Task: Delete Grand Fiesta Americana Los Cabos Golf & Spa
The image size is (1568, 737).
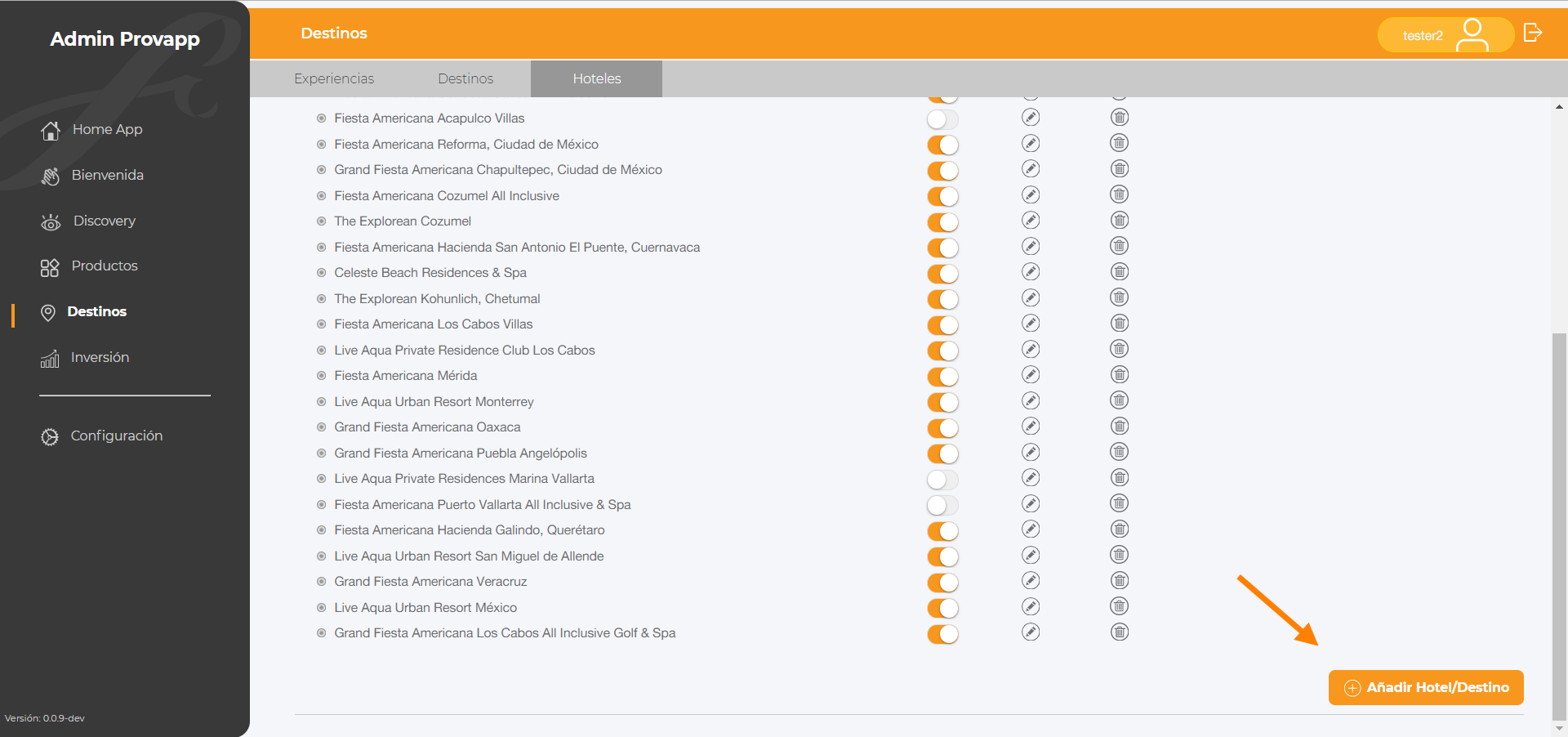Action: coord(1120,632)
